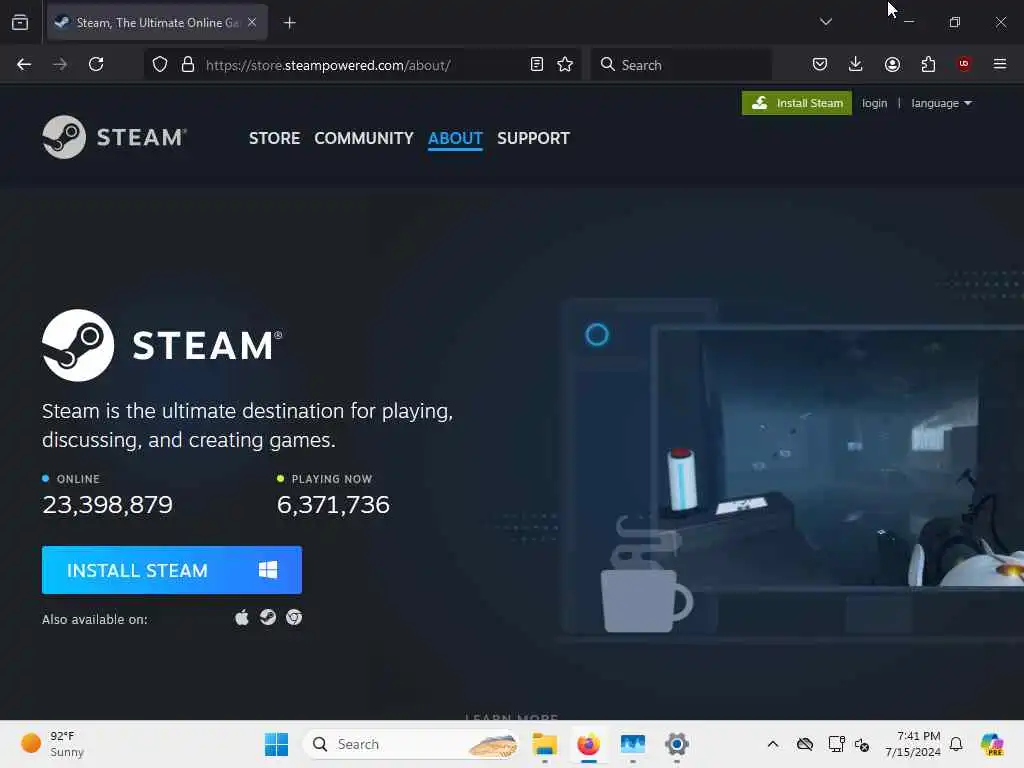The width and height of the screenshot is (1024, 768).
Task: Open clock showing 7:41 PM
Action: 913,744
